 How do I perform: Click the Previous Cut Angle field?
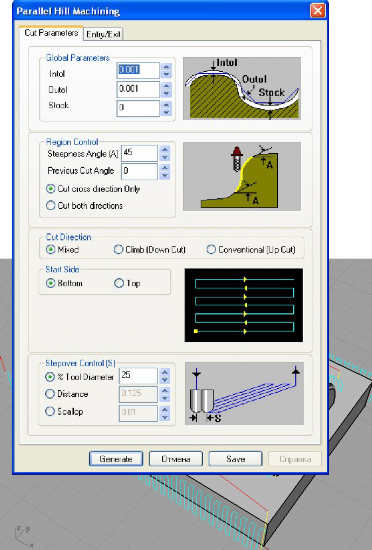point(139,172)
